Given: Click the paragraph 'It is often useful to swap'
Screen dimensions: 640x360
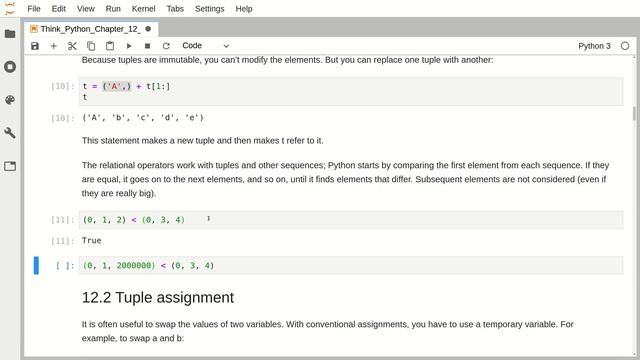Looking at the screenshot, I should (x=327, y=331).
